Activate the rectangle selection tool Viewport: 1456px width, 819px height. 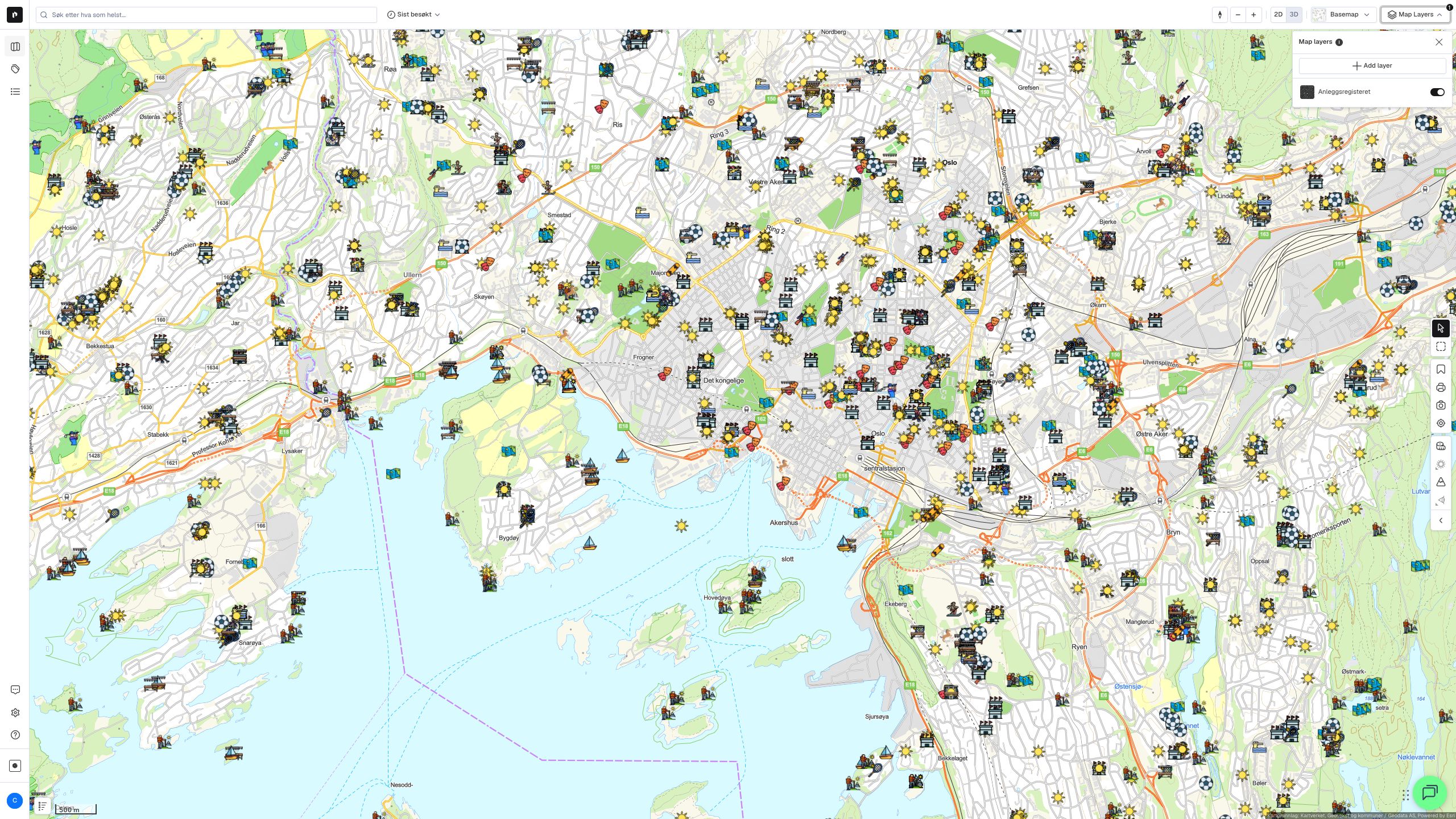click(1441, 346)
